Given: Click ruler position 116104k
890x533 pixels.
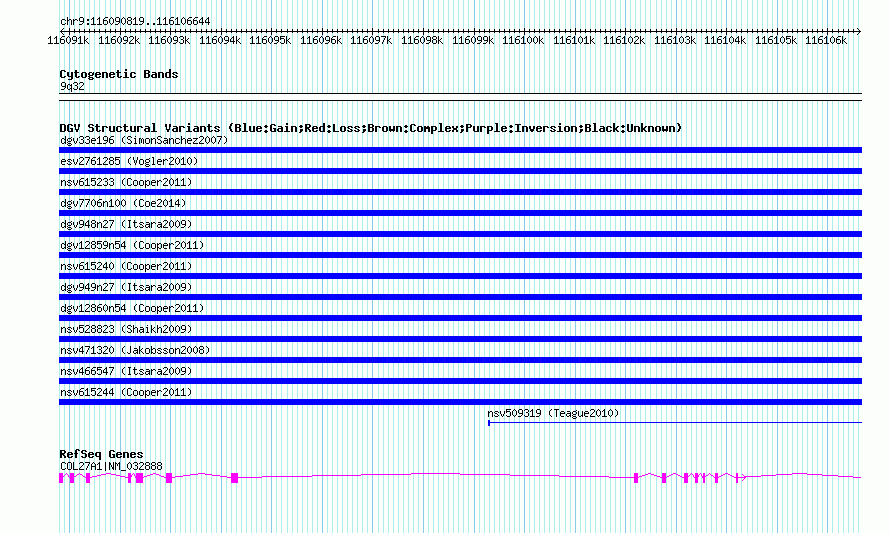Looking at the screenshot, I should click(725, 40).
